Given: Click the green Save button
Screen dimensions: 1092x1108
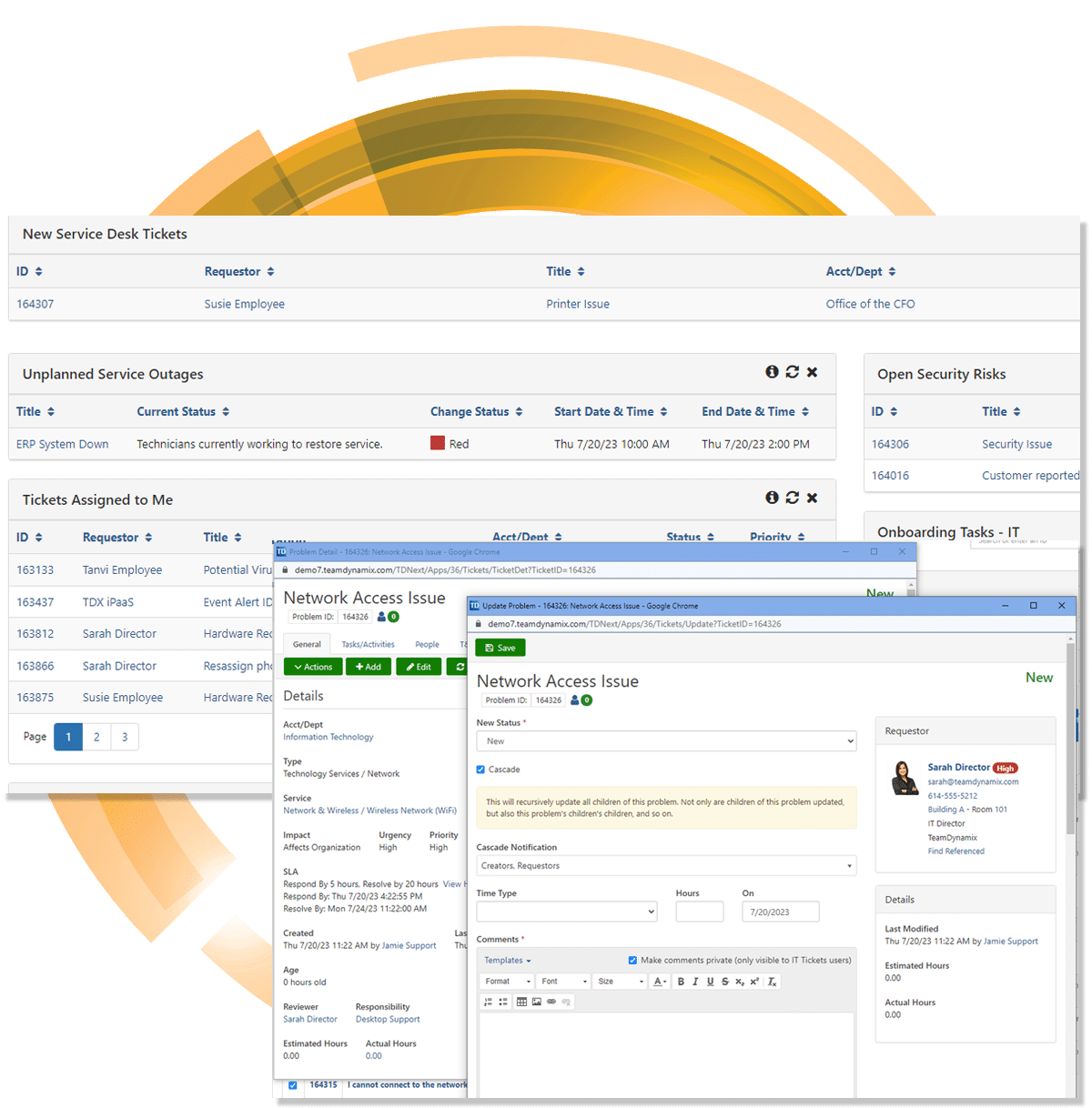Looking at the screenshot, I should (500, 648).
